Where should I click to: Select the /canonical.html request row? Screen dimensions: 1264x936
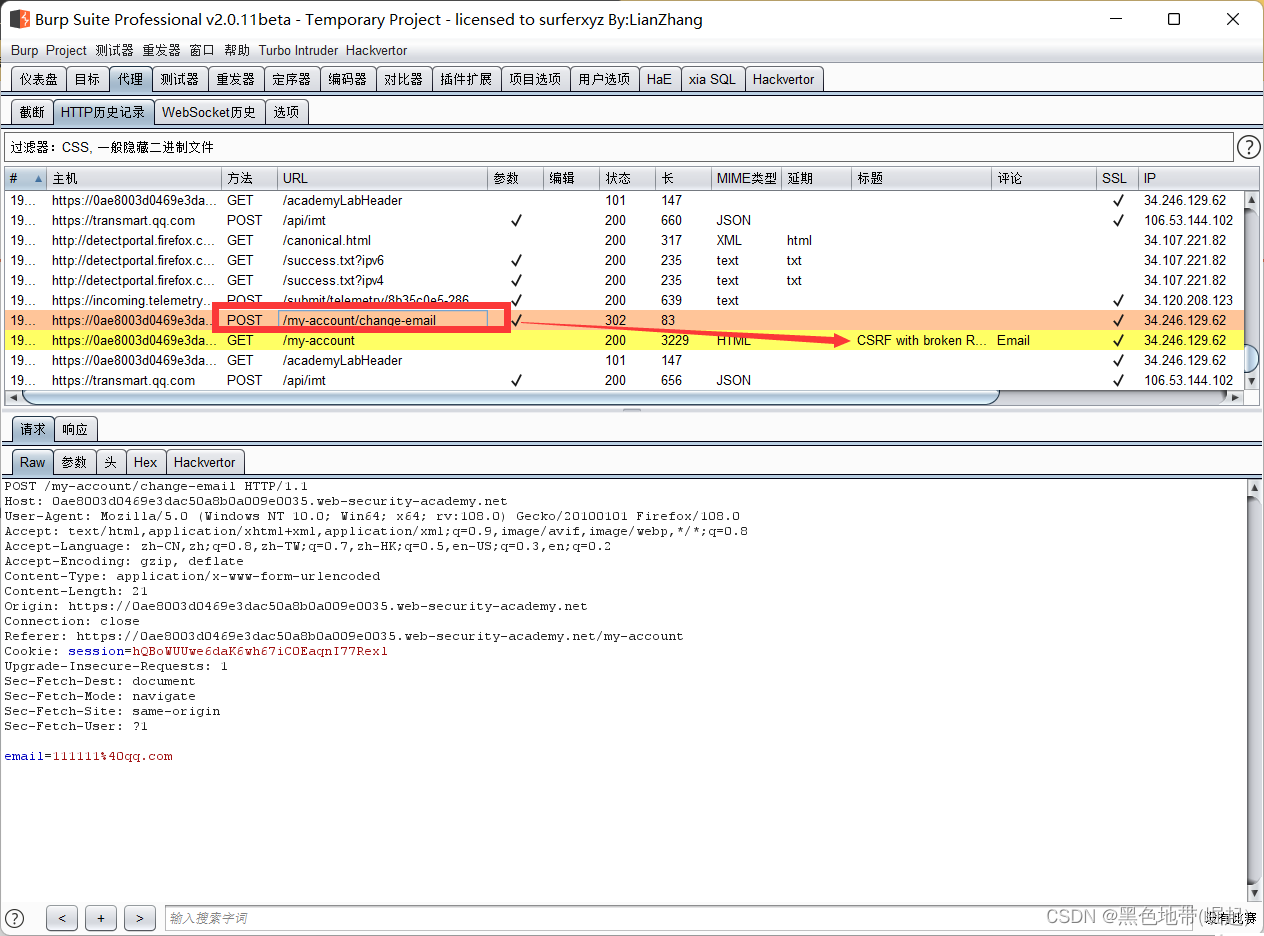tap(625, 240)
